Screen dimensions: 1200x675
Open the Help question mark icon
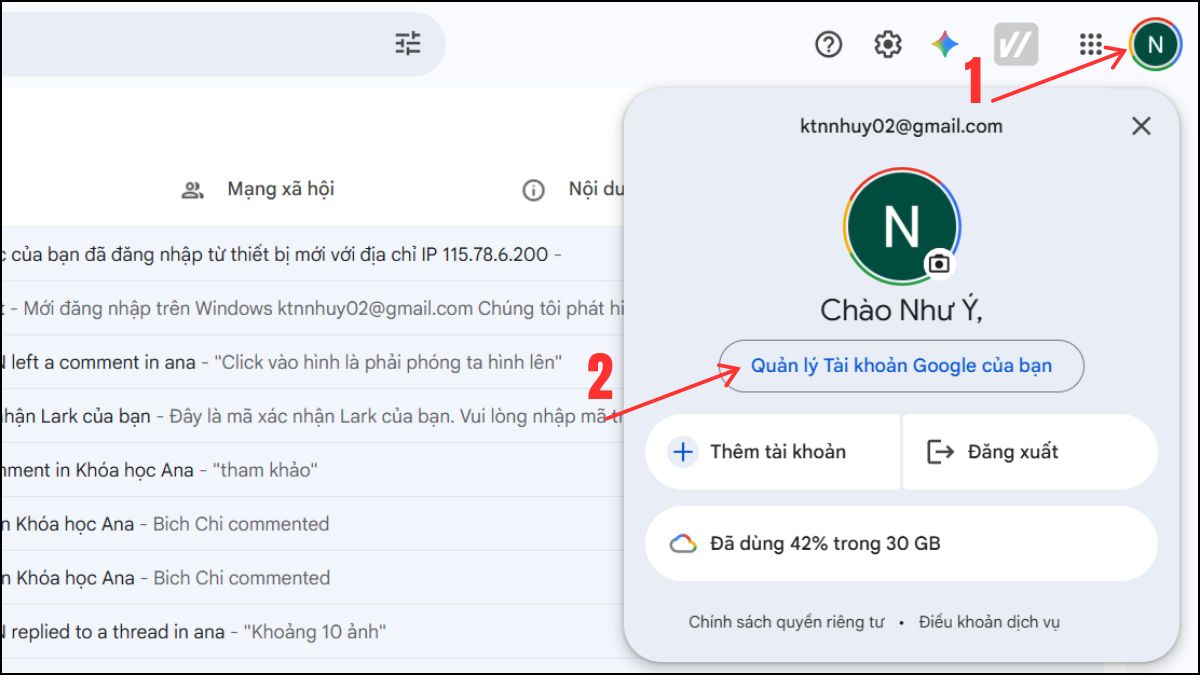pos(829,44)
